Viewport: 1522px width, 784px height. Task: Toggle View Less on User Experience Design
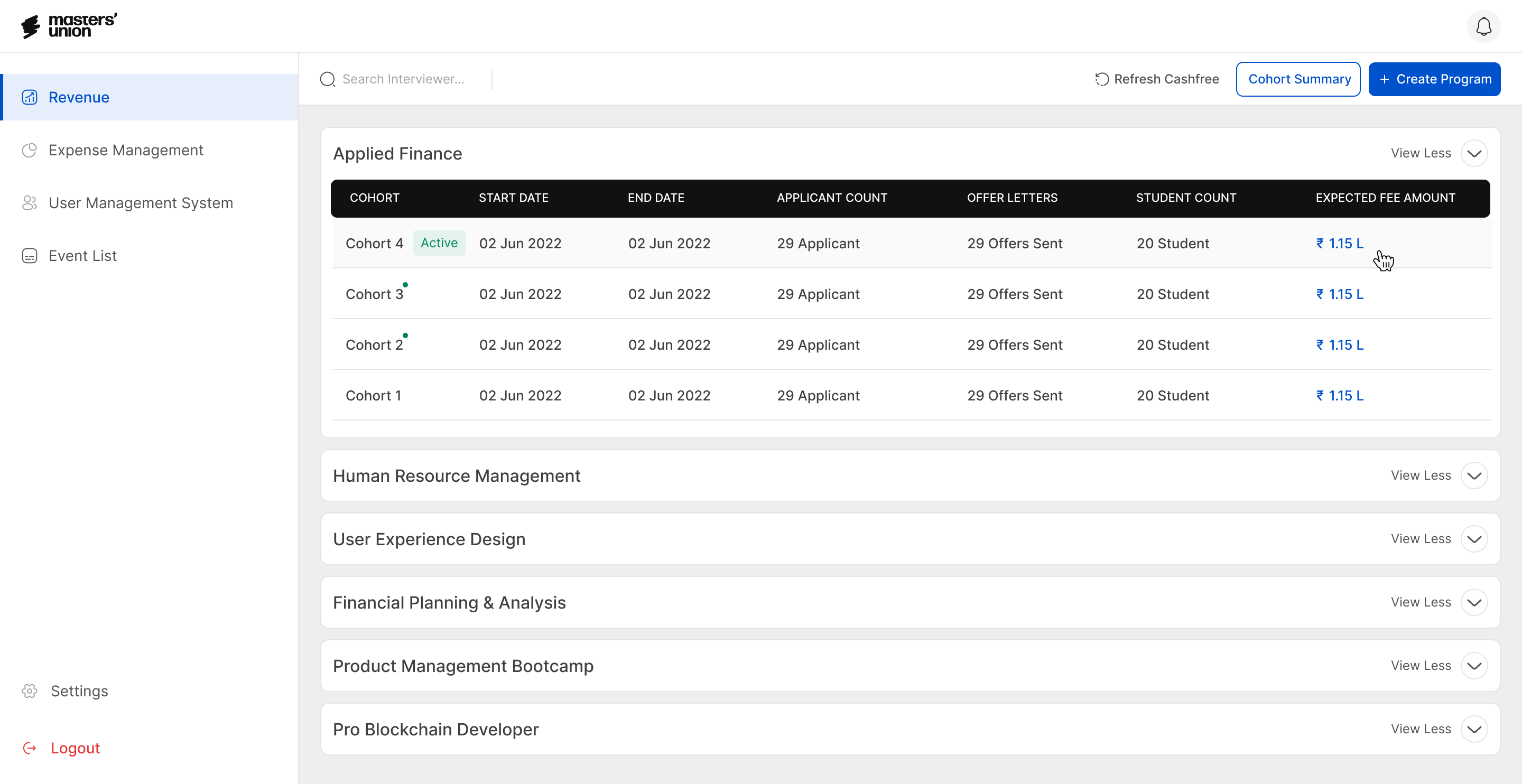tap(1421, 539)
